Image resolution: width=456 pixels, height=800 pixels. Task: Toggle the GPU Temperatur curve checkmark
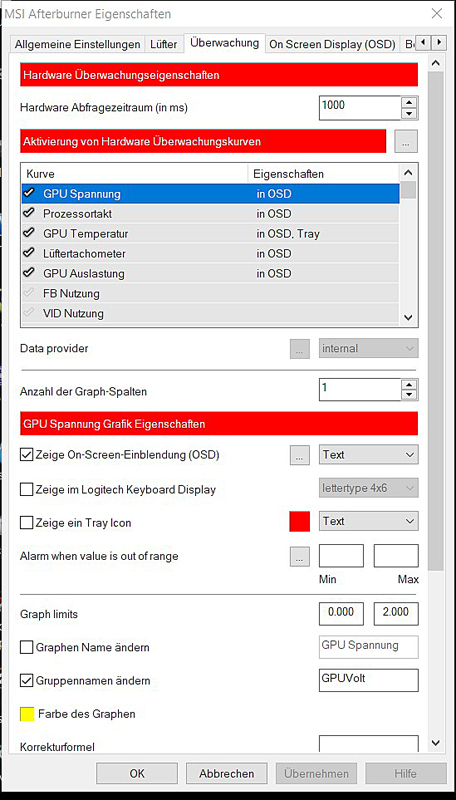(x=30, y=233)
